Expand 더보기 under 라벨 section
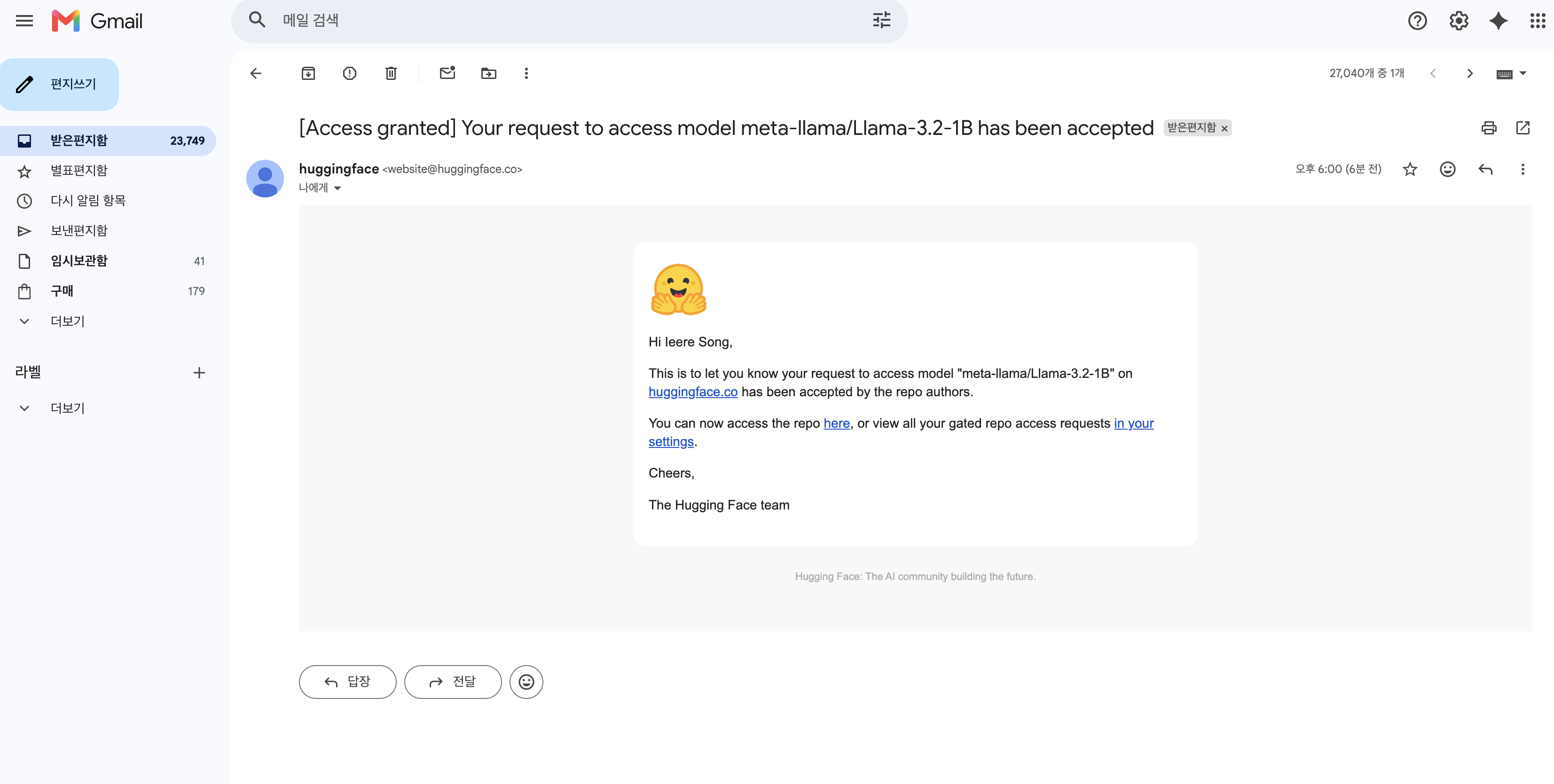Screen dimensions: 1554x784 (x=68, y=408)
